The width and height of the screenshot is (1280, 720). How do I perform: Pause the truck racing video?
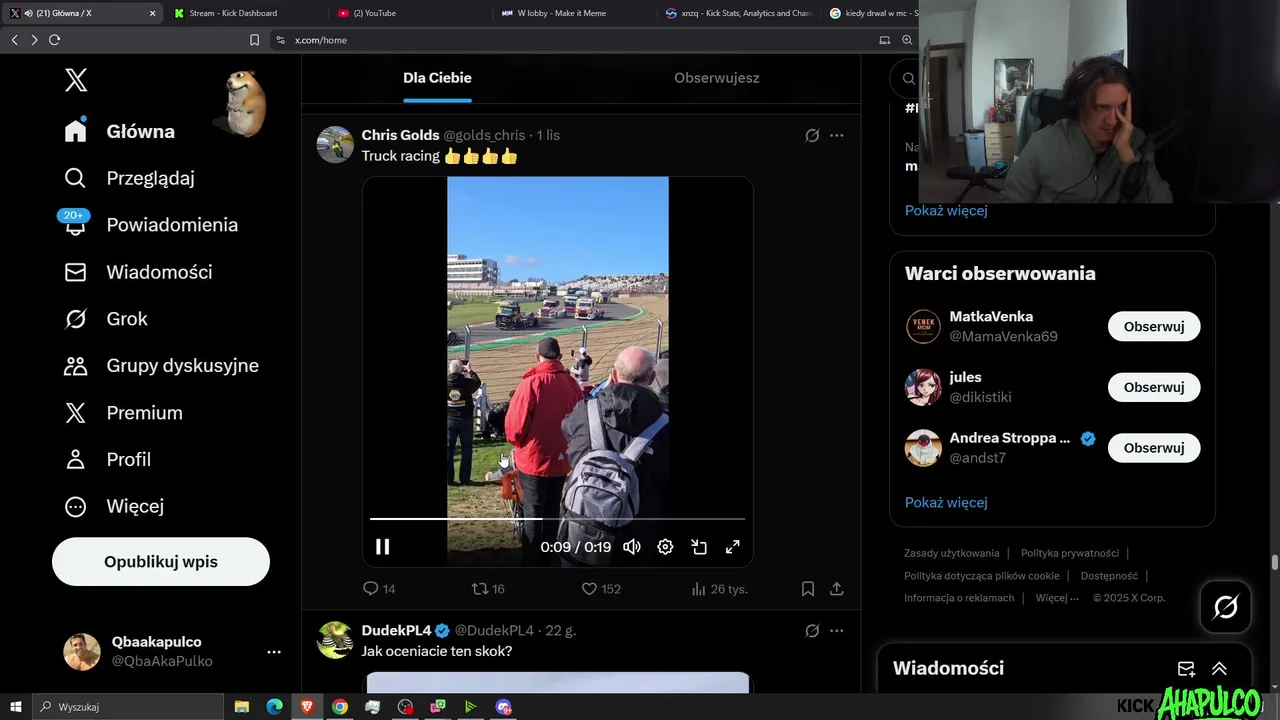[382, 547]
